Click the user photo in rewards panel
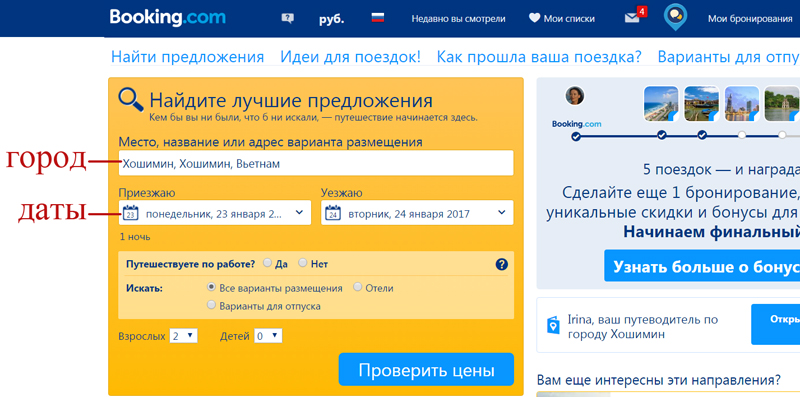This screenshot has width=800, height=397. coord(575,96)
